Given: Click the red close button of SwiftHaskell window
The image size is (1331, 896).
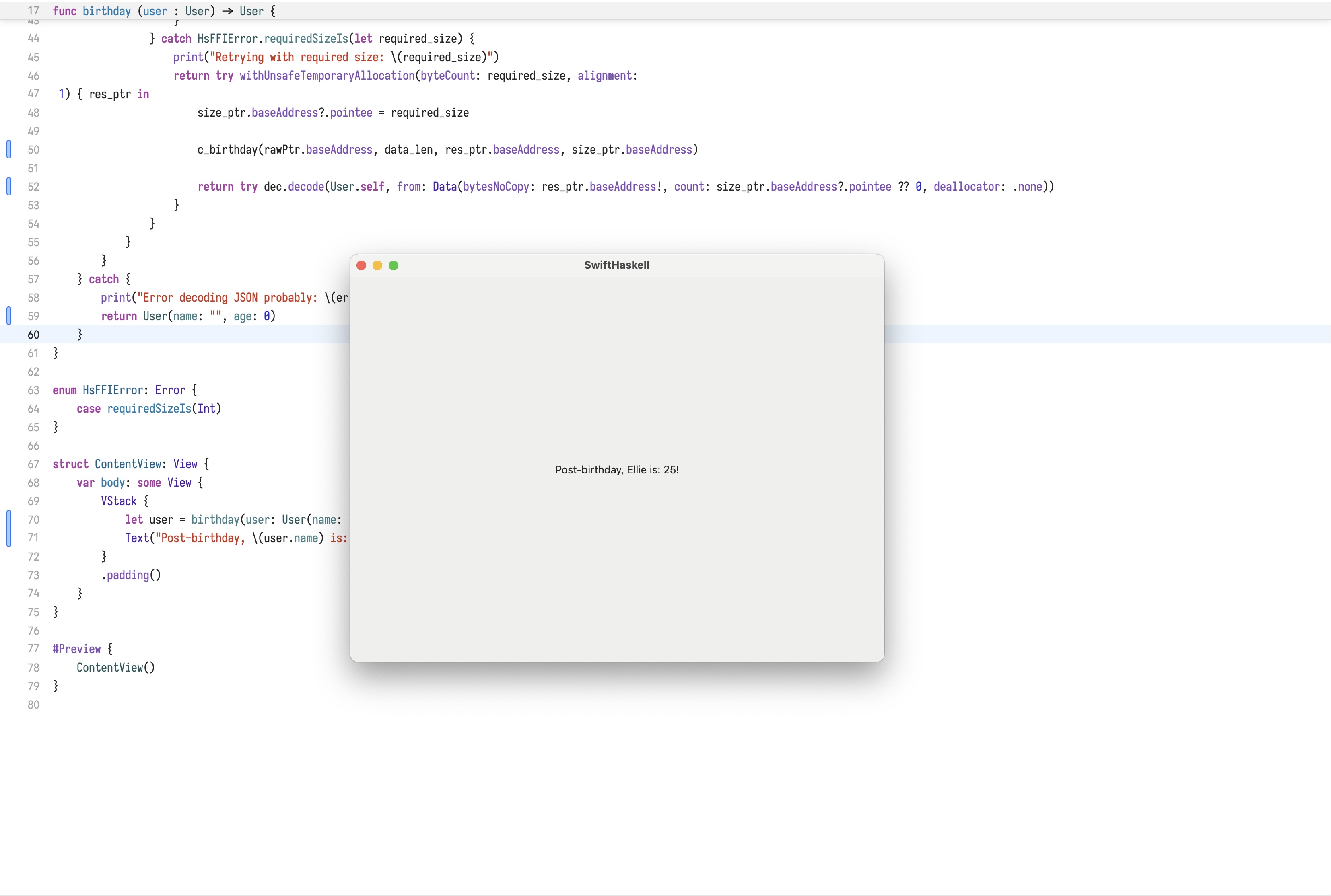Looking at the screenshot, I should [x=362, y=265].
